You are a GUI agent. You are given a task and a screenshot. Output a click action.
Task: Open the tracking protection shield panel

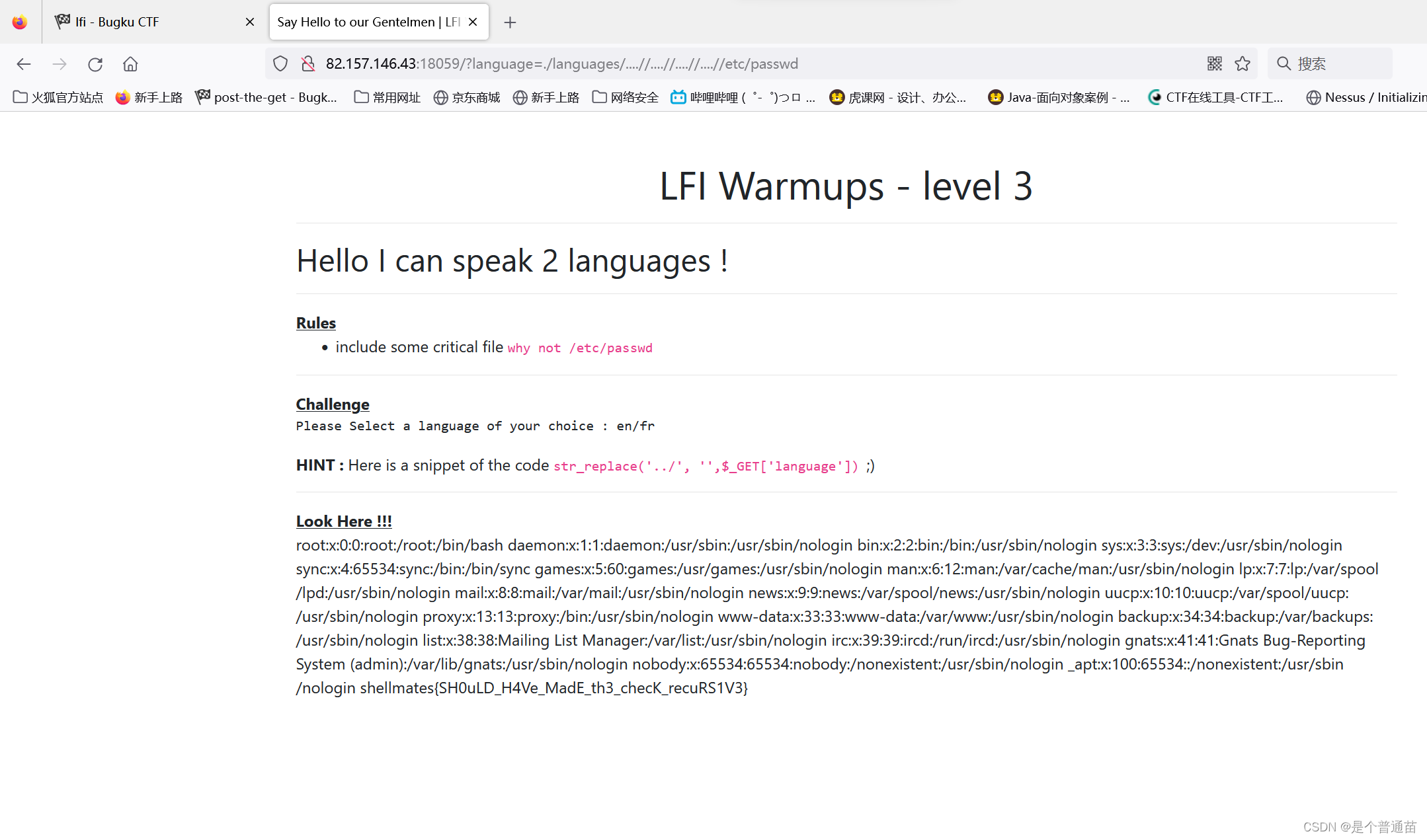(280, 63)
